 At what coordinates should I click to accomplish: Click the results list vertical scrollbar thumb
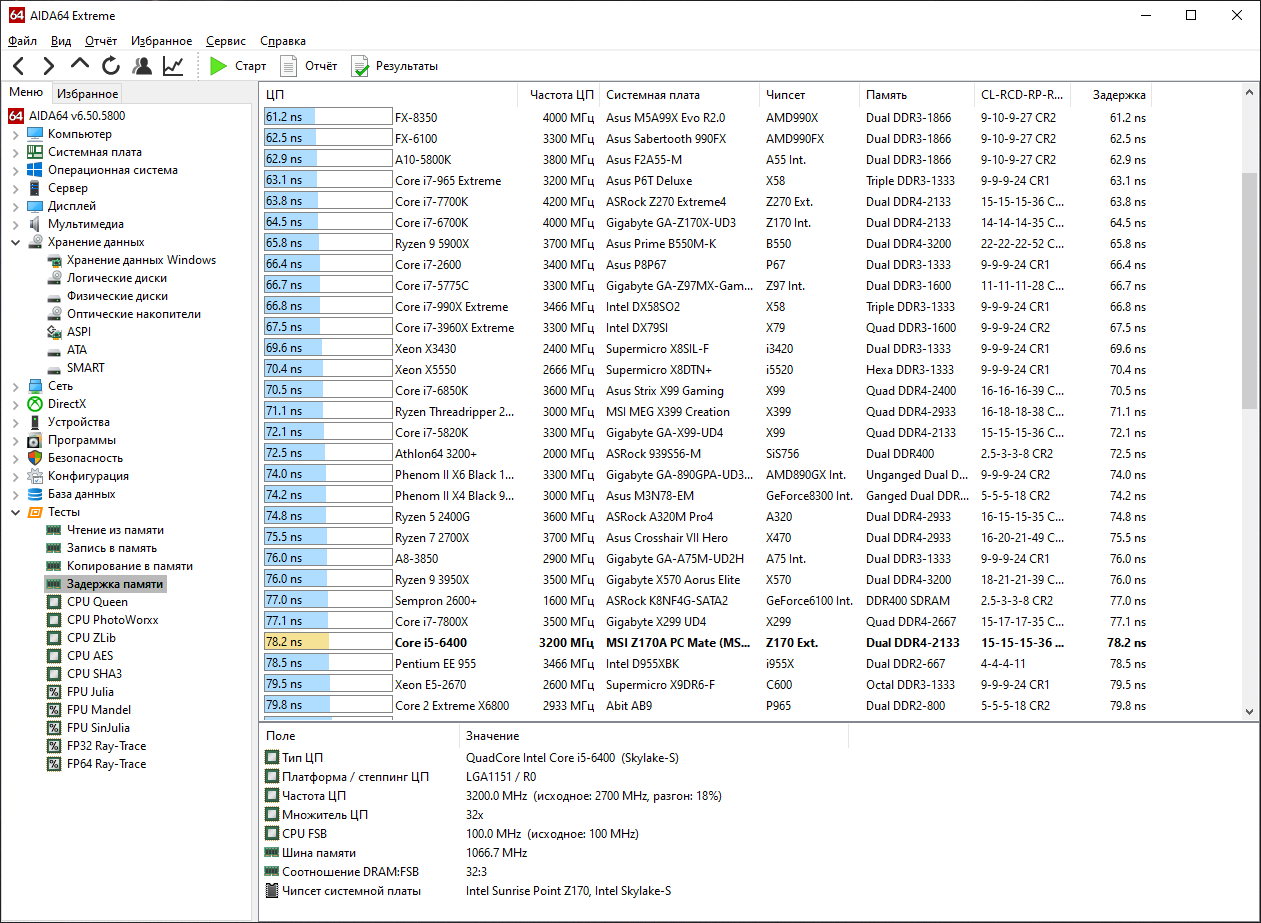(1250, 290)
